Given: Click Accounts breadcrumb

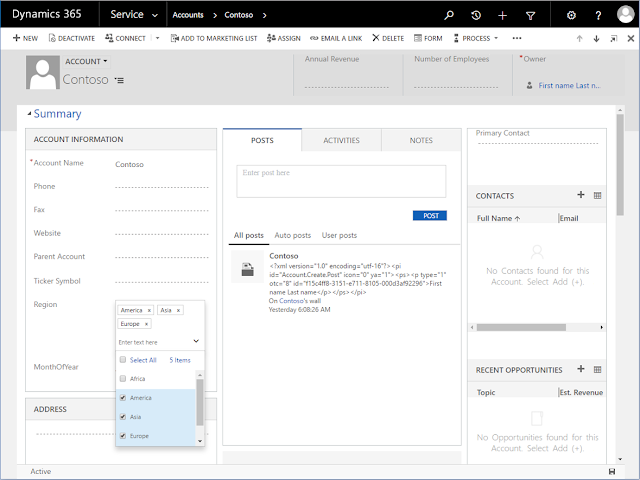Looking at the screenshot, I should 188,15.
